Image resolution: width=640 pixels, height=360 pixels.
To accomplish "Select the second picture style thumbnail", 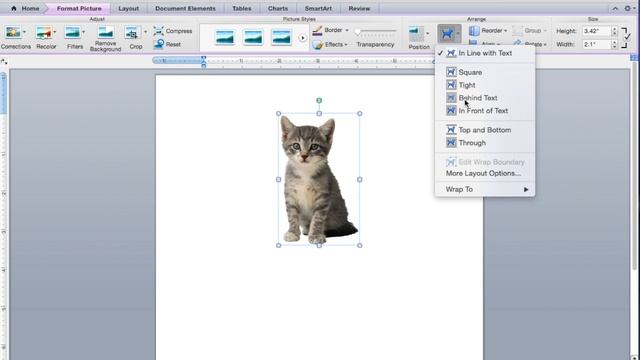I will tap(253, 38).
